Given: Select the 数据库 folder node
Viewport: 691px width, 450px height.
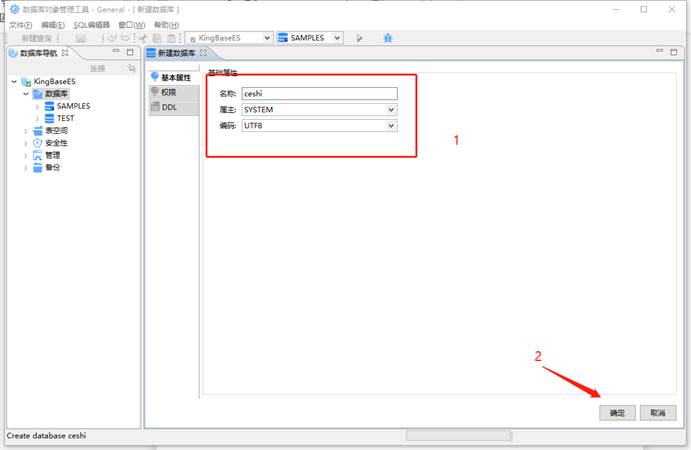Looking at the screenshot, I should pos(56,94).
